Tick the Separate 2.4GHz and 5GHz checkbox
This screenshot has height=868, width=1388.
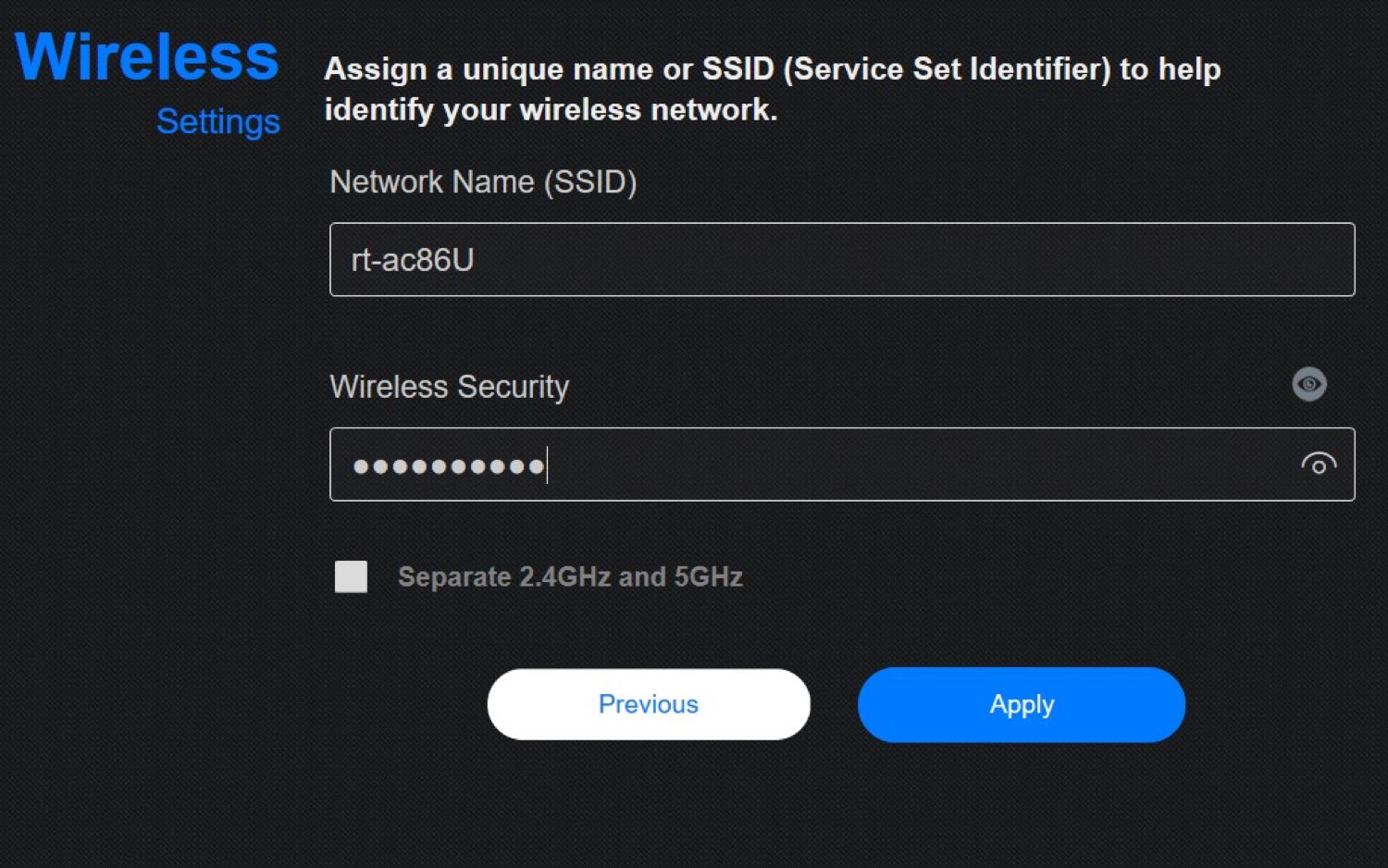351,577
